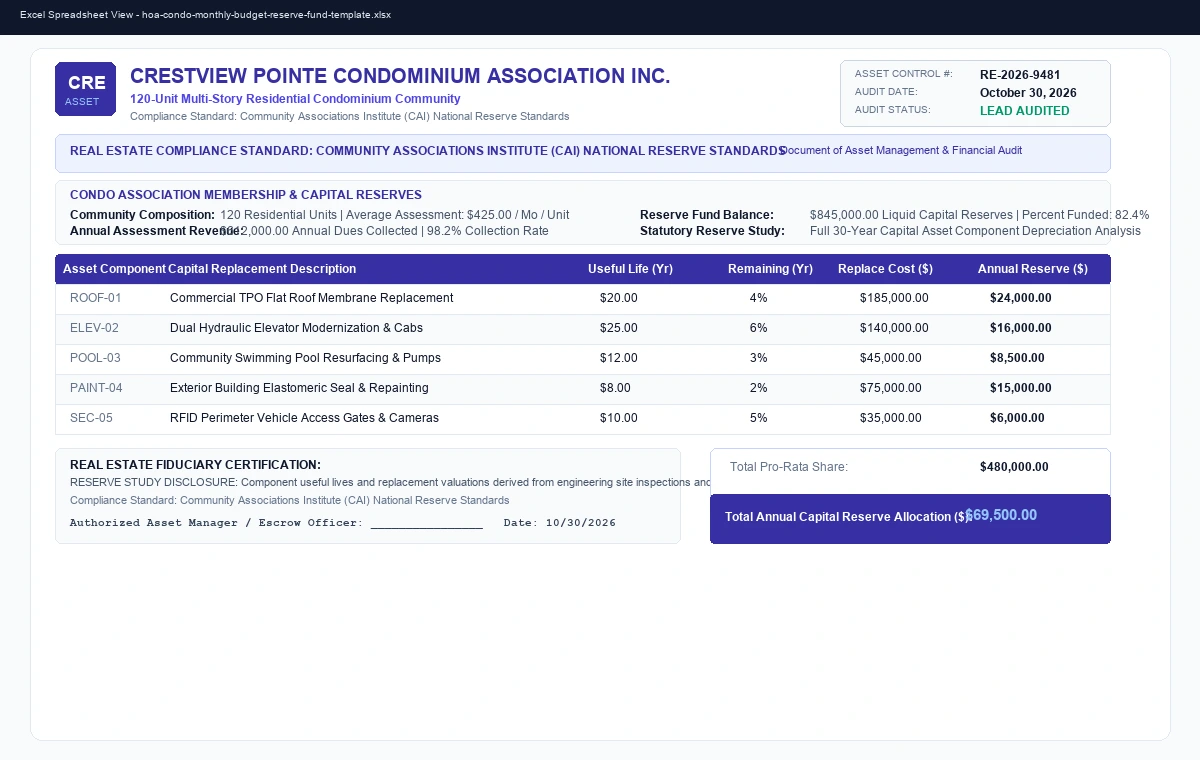The width and height of the screenshot is (1200, 760).
Task: Click Dual Hydraulic Elevator Modernization description
Action: pos(296,328)
